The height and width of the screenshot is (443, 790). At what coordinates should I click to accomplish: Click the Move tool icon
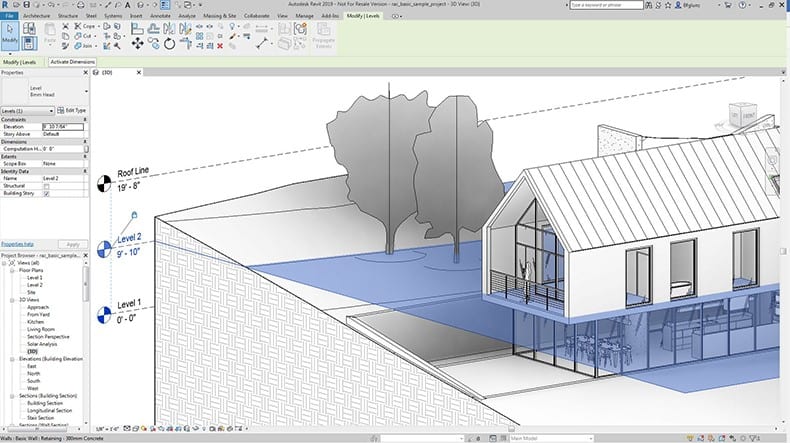137,43
